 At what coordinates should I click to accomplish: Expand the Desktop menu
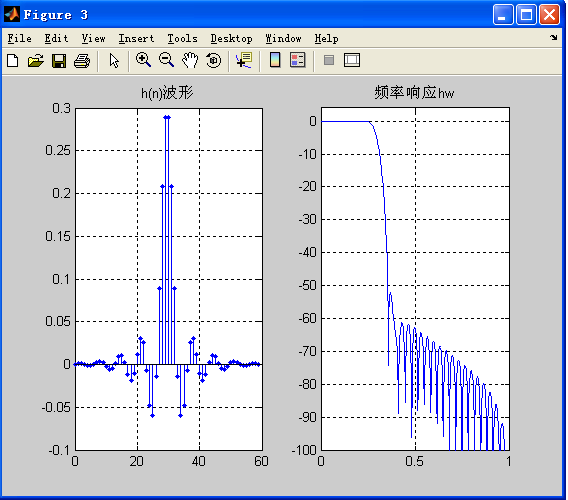point(231,38)
